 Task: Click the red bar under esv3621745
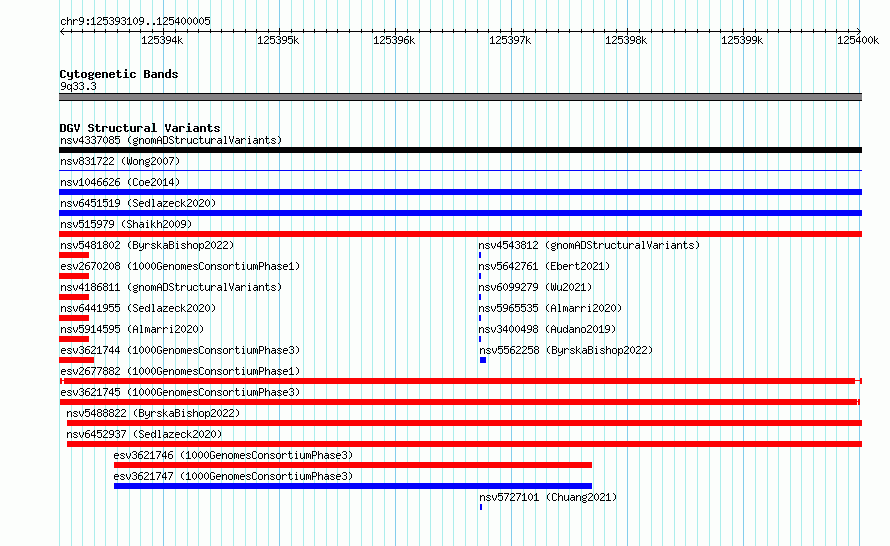[x=460, y=402]
